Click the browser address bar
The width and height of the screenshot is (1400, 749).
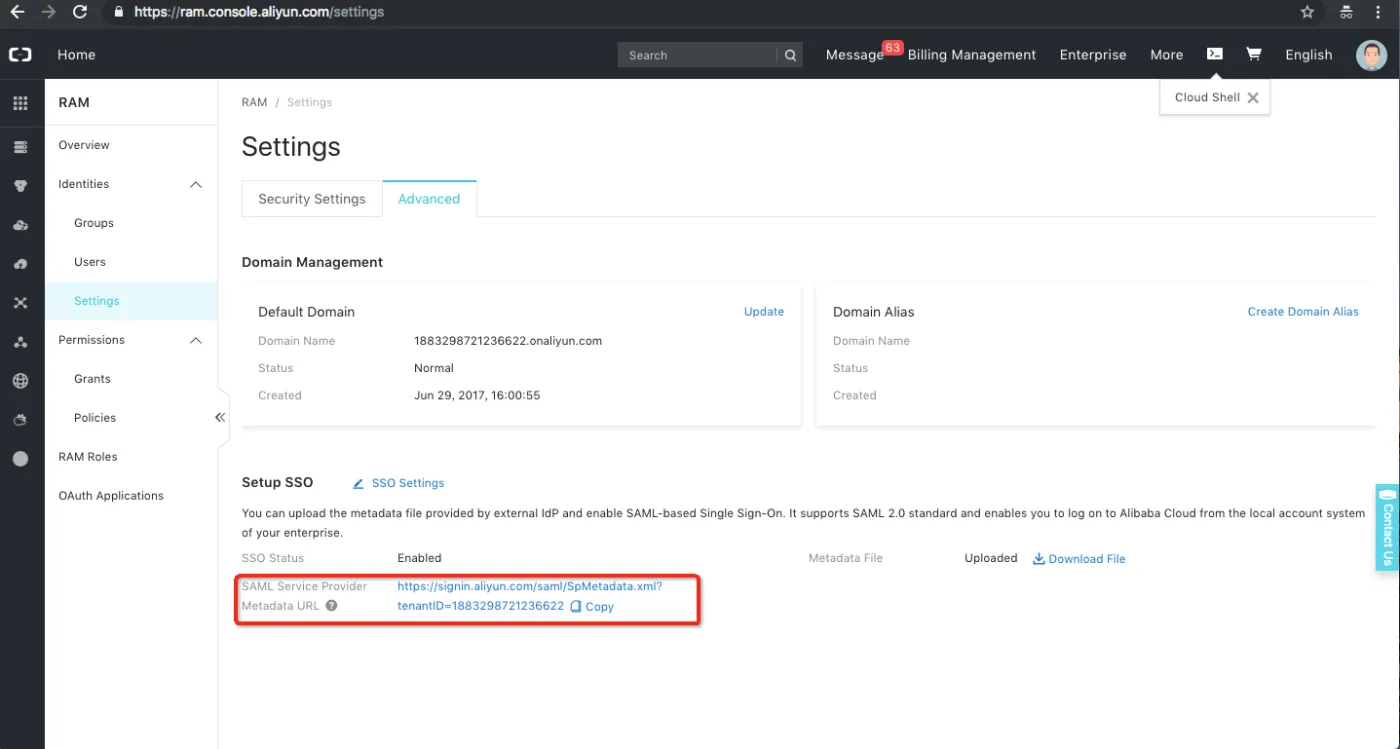pos(700,13)
